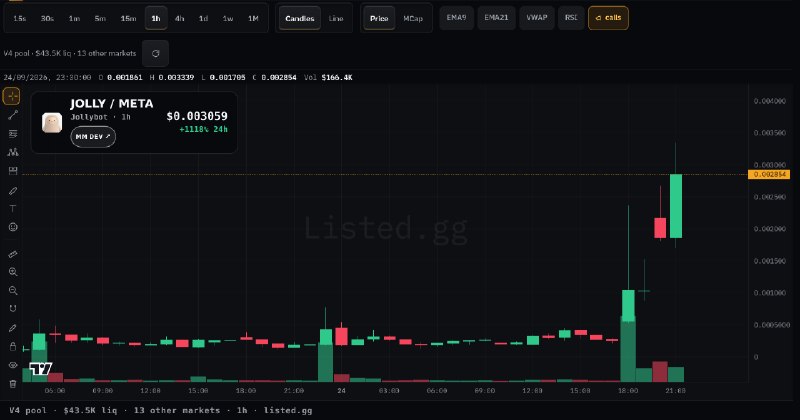The width and height of the screenshot is (800, 420).
Task: Select the crosshair cursor tool
Action: 12,96
